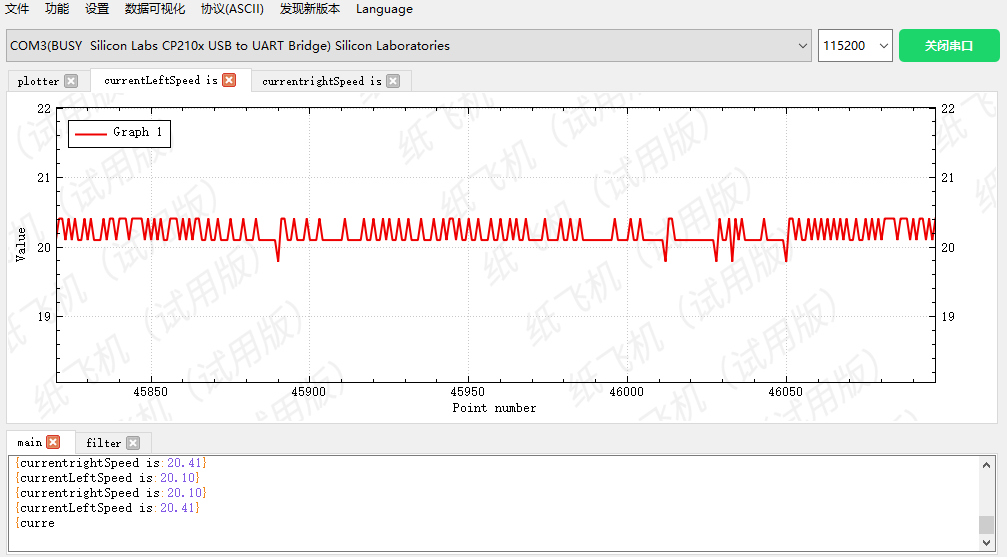
Task: Click the 发现新版本 menu item
Action: coord(310,9)
